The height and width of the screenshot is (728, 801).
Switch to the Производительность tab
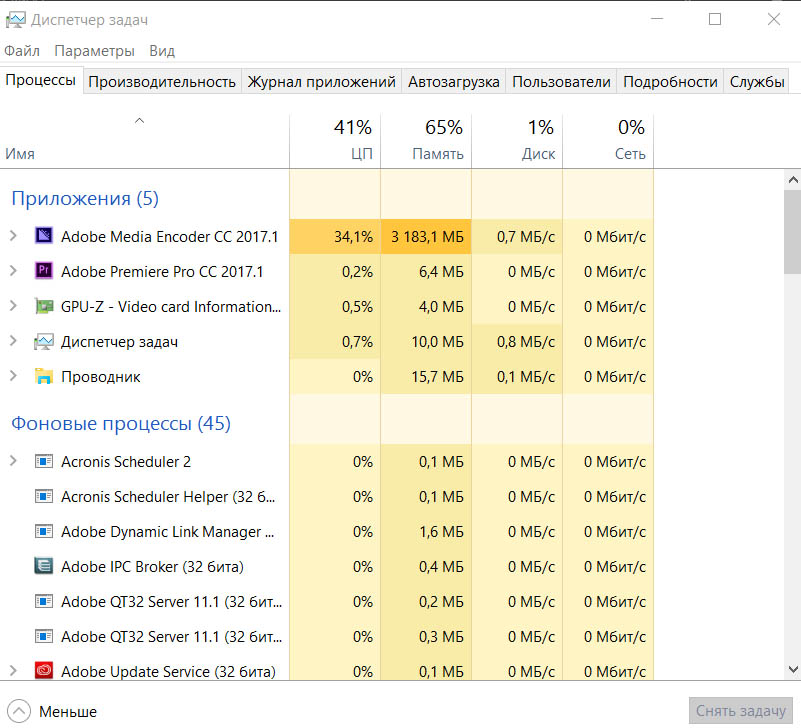click(x=162, y=82)
